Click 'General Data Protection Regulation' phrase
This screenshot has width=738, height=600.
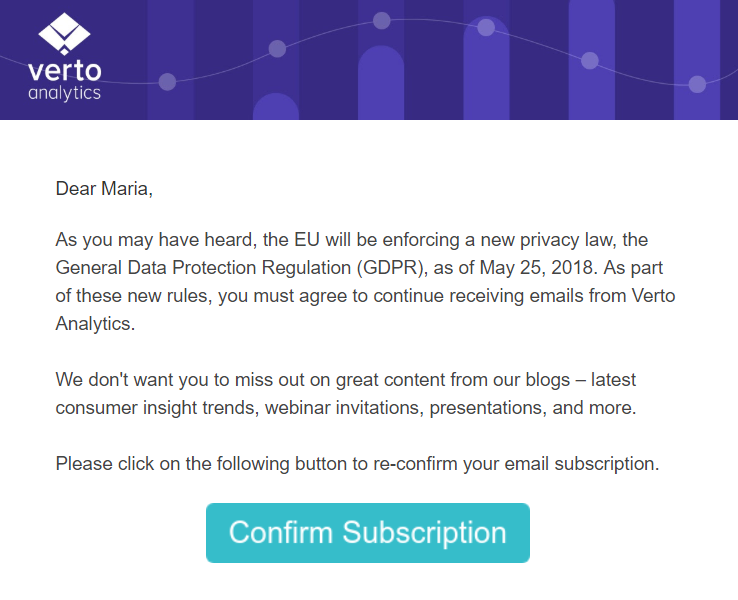(x=203, y=268)
